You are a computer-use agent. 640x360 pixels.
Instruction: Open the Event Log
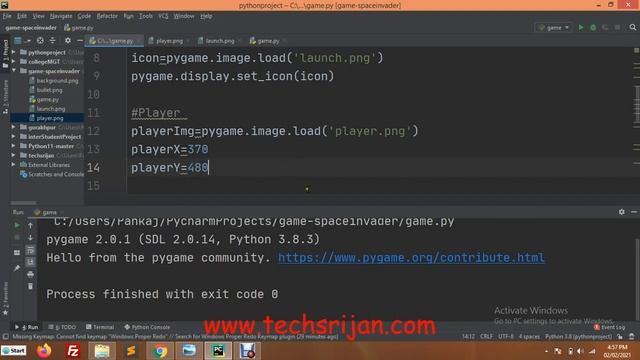tap(610, 327)
